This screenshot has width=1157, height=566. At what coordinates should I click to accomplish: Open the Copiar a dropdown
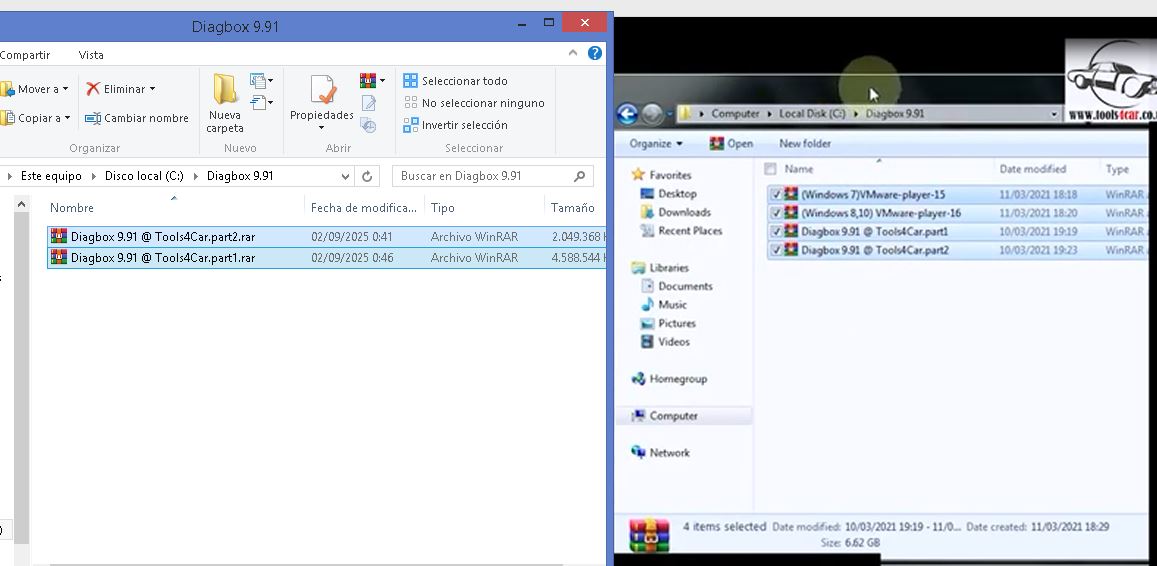[35, 118]
